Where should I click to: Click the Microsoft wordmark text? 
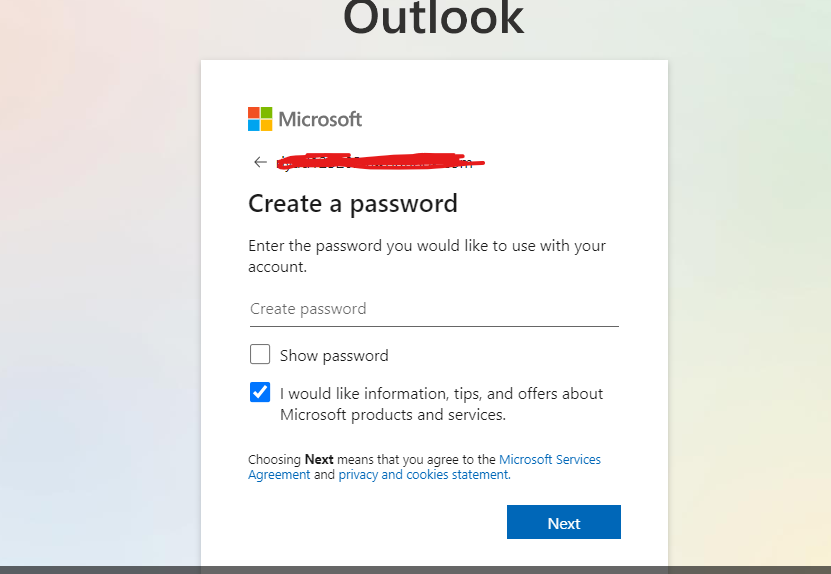[x=320, y=119]
